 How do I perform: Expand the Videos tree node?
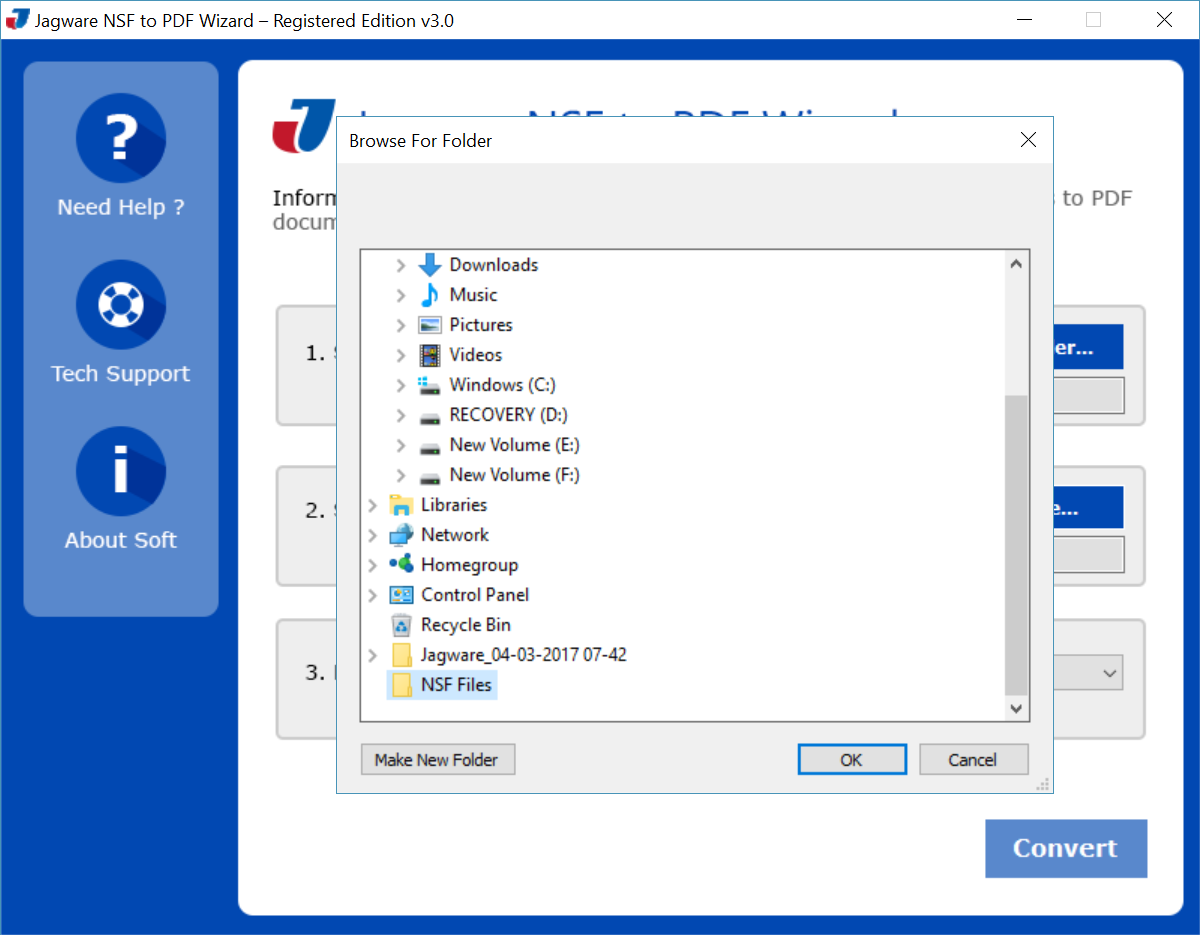point(401,355)
